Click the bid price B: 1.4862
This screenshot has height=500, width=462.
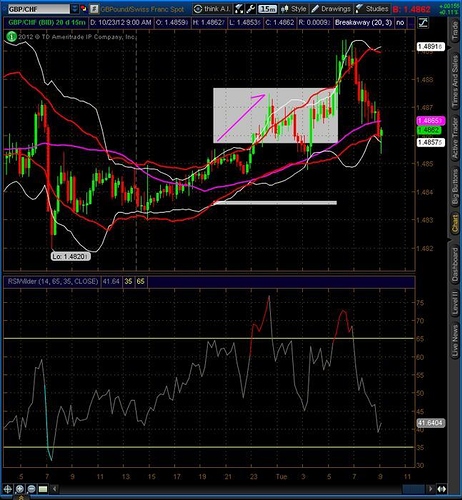pos(412,9)
